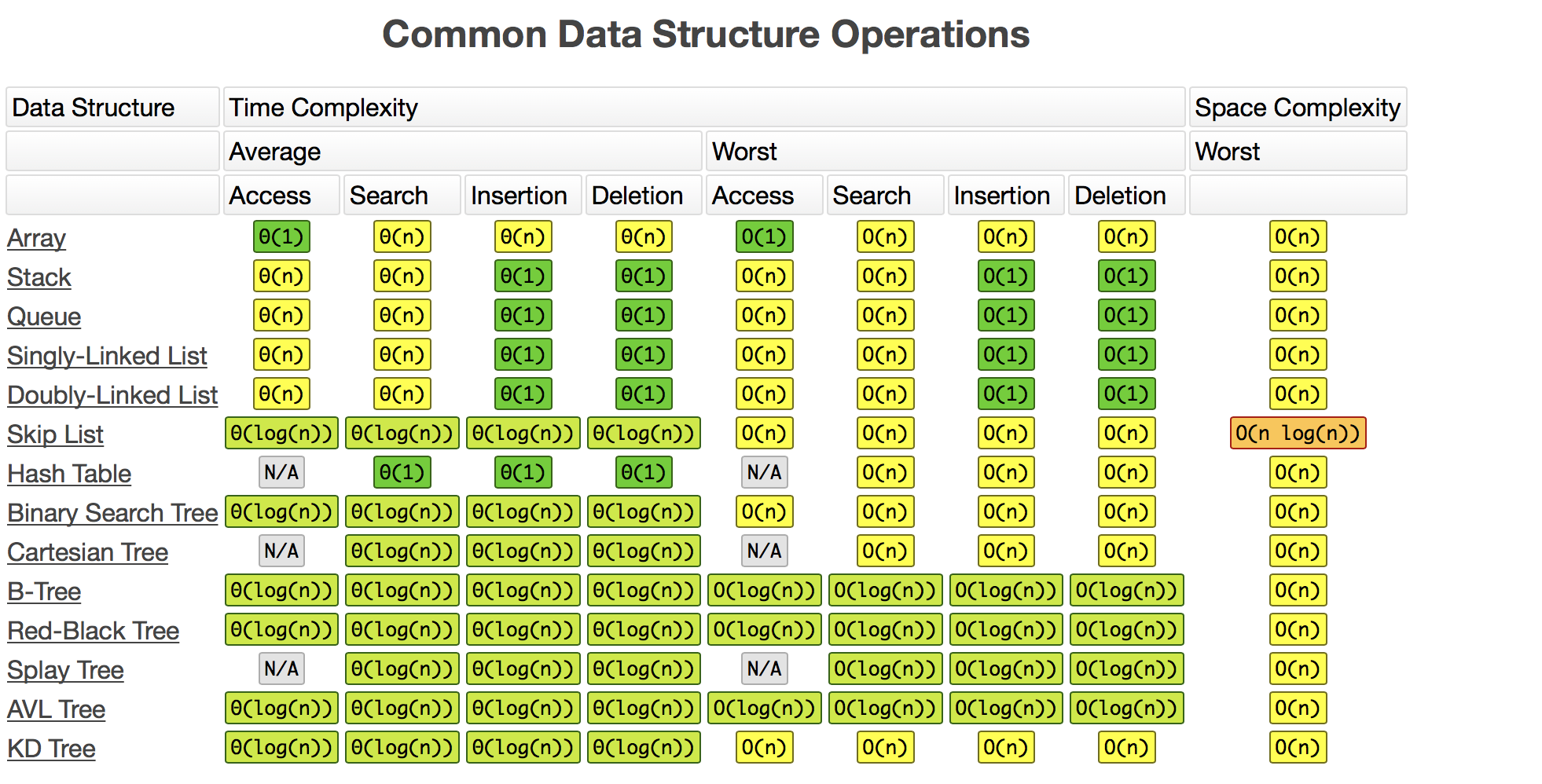This screenshot has width=1542, height=784.
Task: Open the Doubly-Linked List link
Action: [112, 395]
